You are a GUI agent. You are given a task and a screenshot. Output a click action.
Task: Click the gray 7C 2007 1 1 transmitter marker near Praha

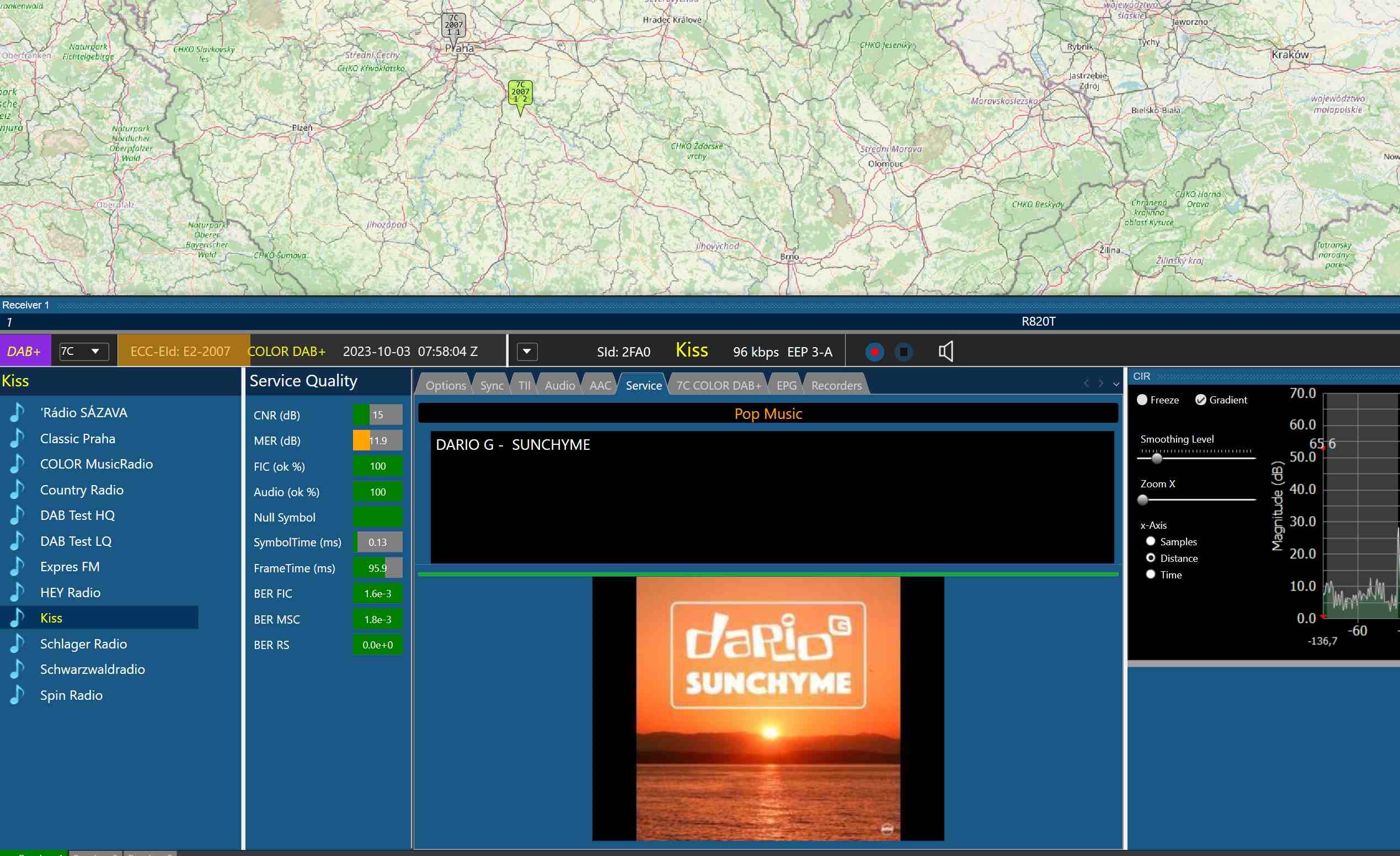click(x=453, y=27)
